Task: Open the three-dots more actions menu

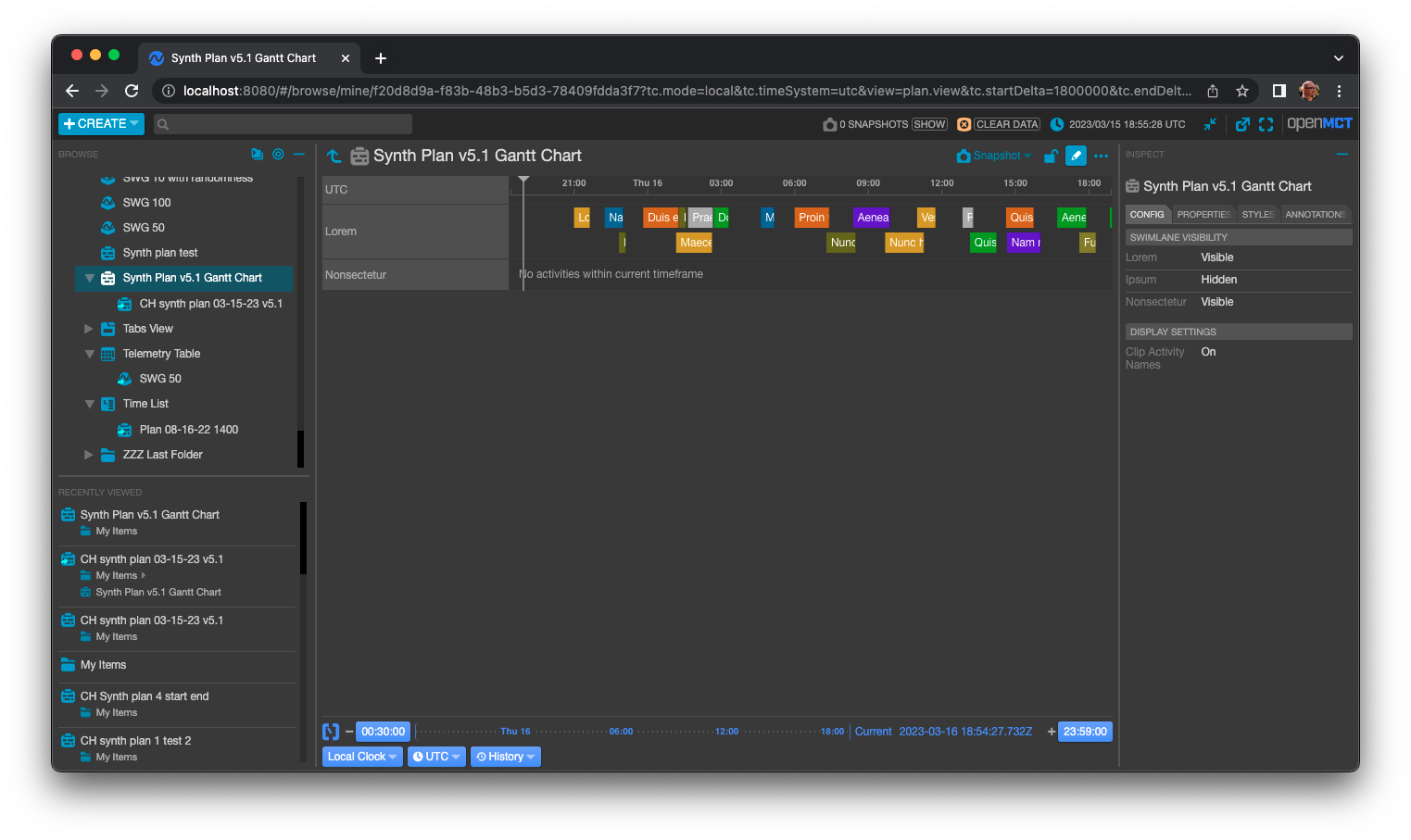Action: [x=1101, y=156]
